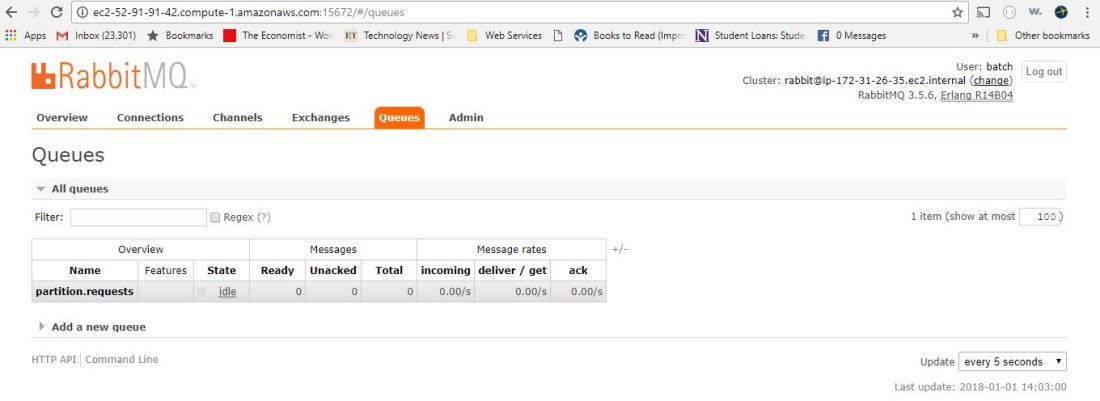Enable the Regex filter checkbox
1100x401 pixels.
(x=215, y=217)
